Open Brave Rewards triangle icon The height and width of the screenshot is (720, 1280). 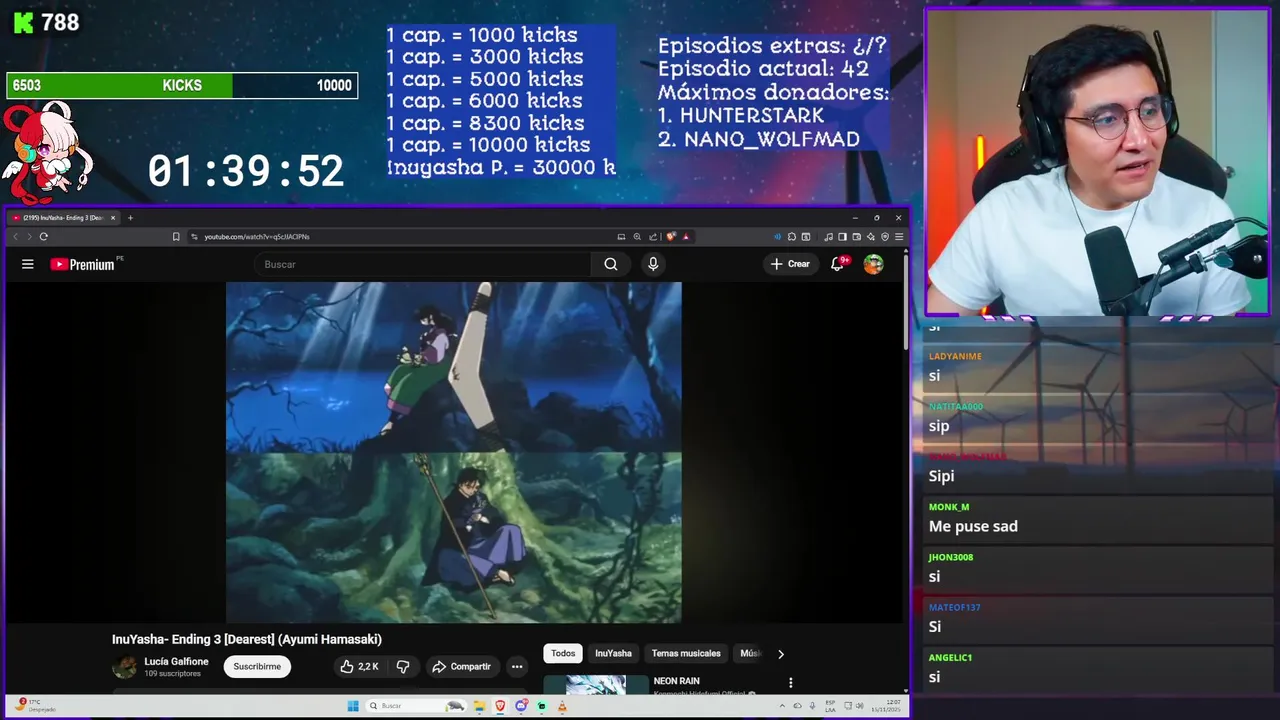pos(685,237)
